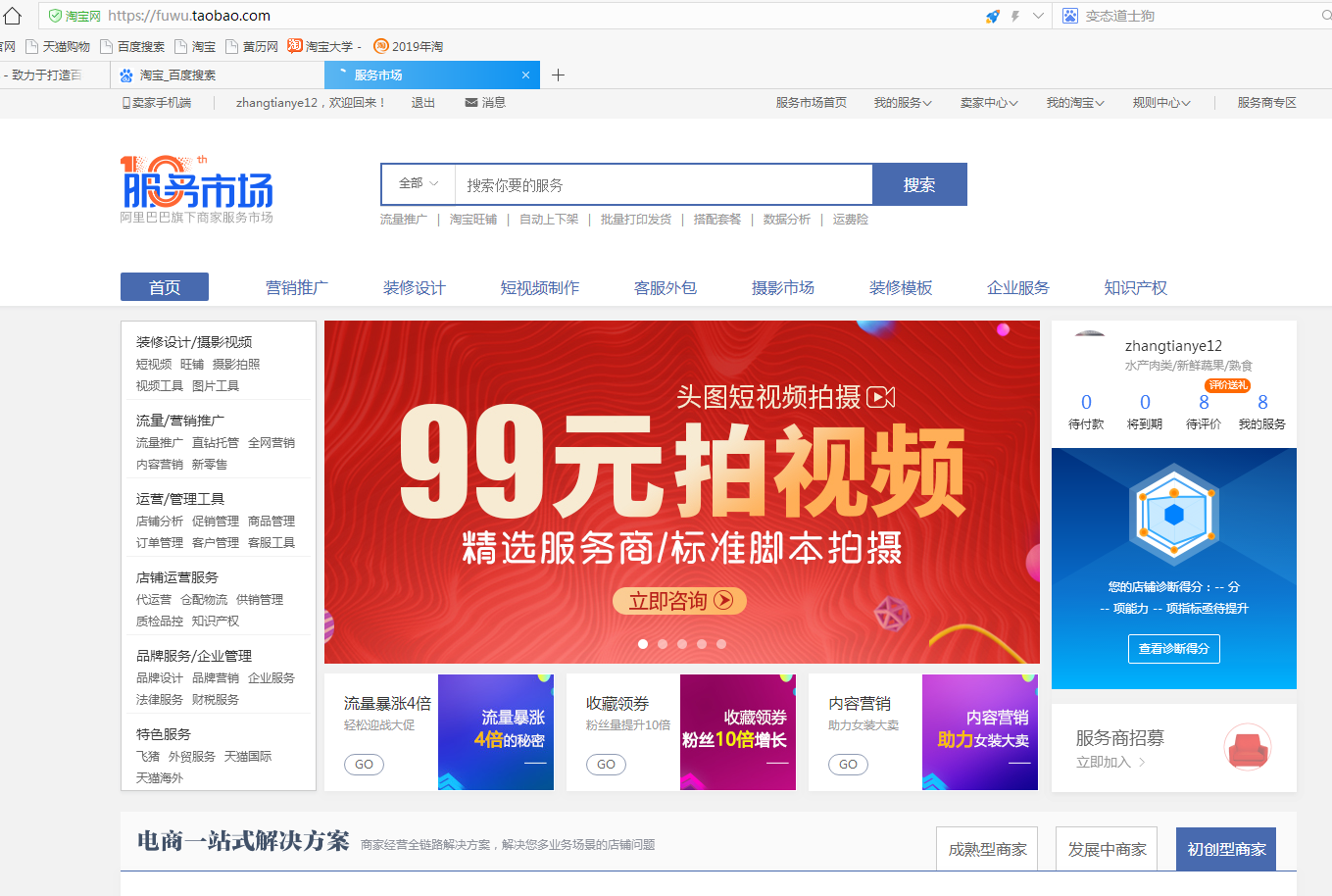Select the first carousel dot on banner

tap(643, 644)
